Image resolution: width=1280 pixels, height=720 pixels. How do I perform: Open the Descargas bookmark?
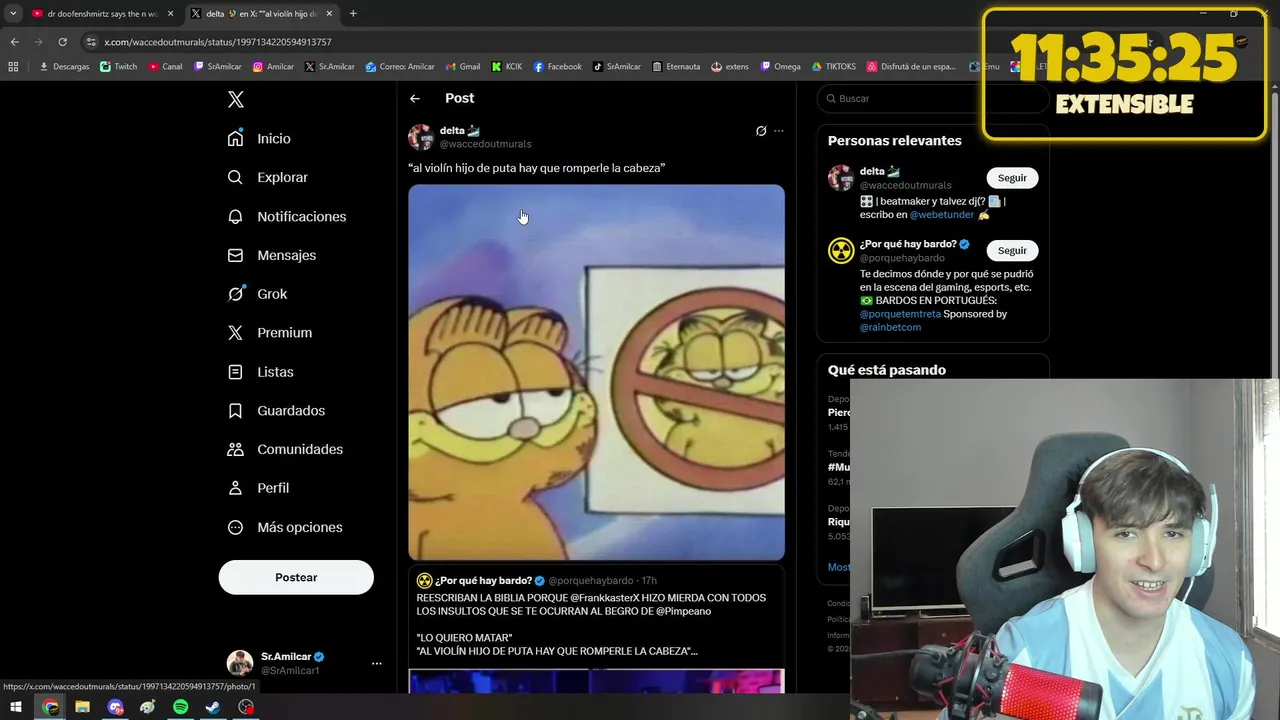[x=64, y=67]
